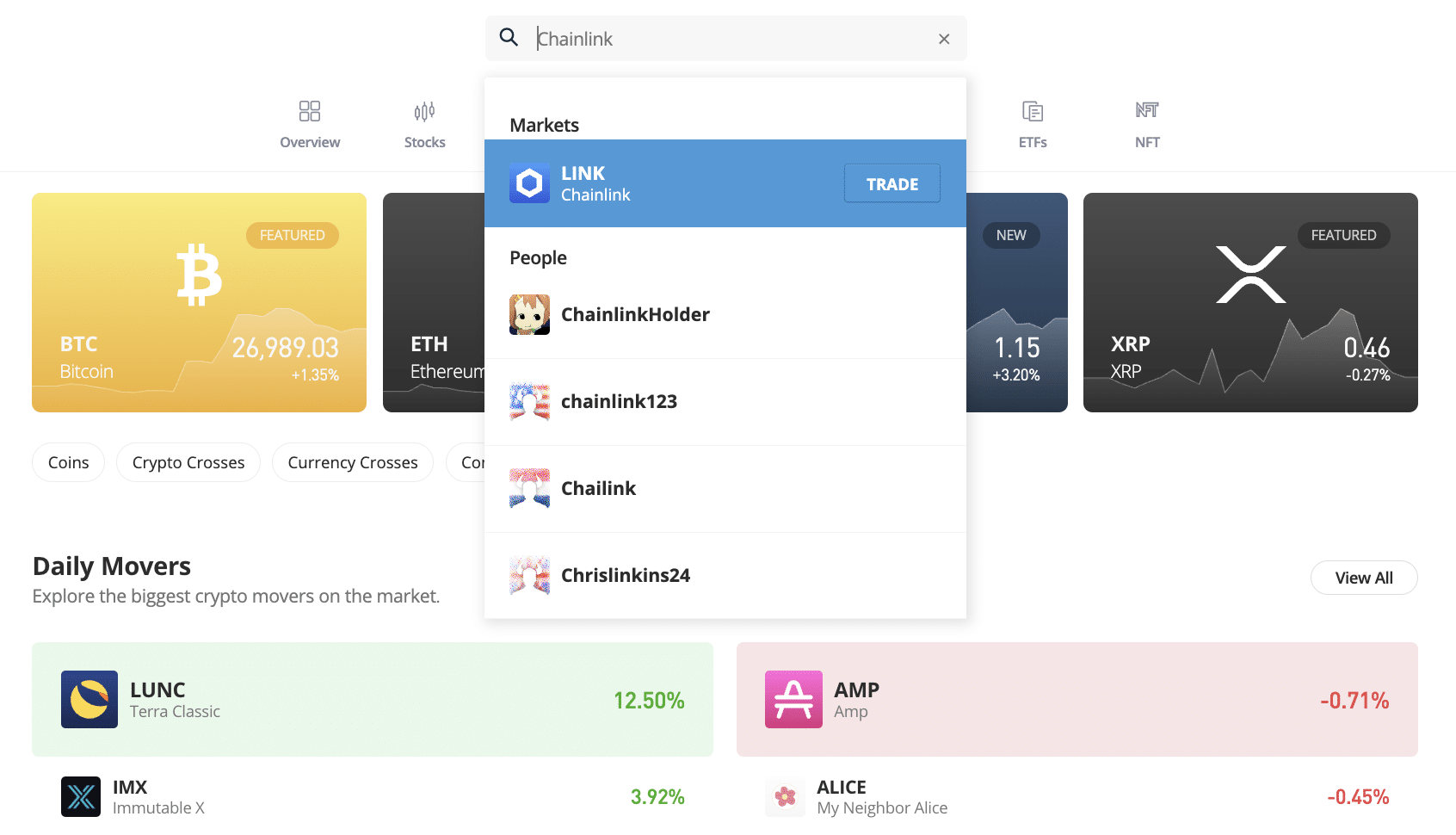Filter by the Coins chip
Screen dimensions: 1456x835
[x=69, y=462]
